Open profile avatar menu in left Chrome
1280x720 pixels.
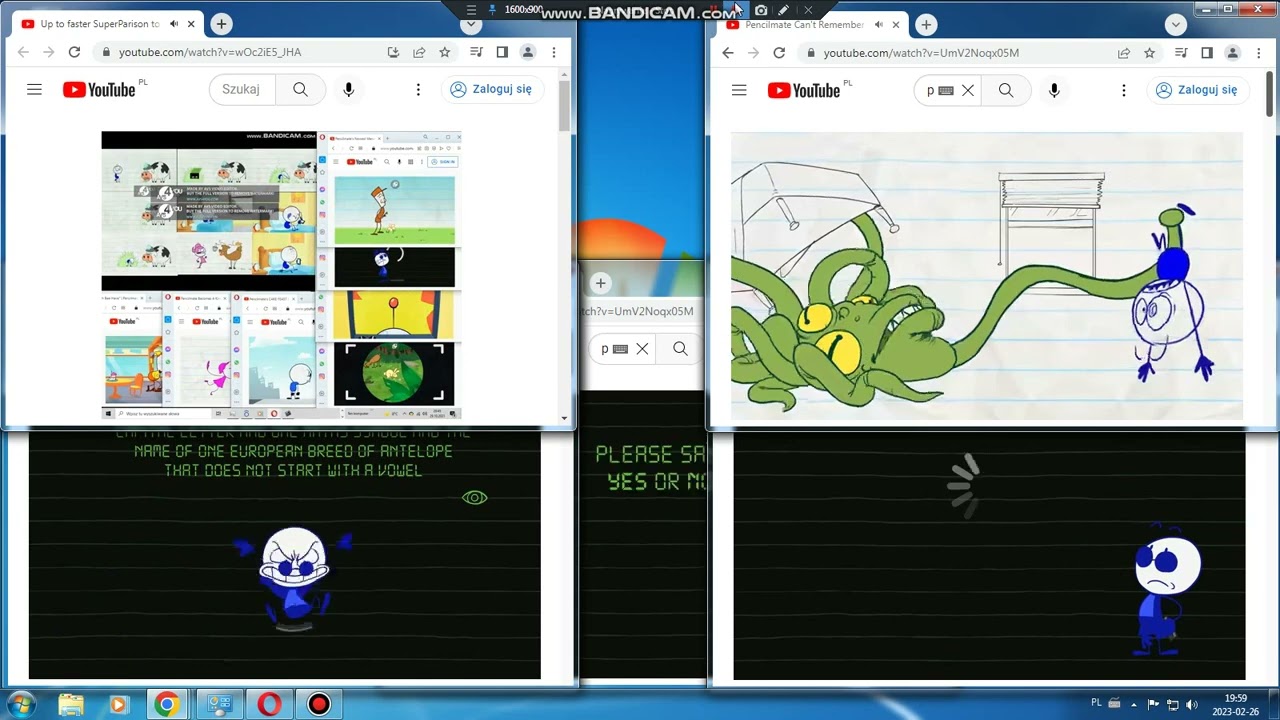pos(528,52)
